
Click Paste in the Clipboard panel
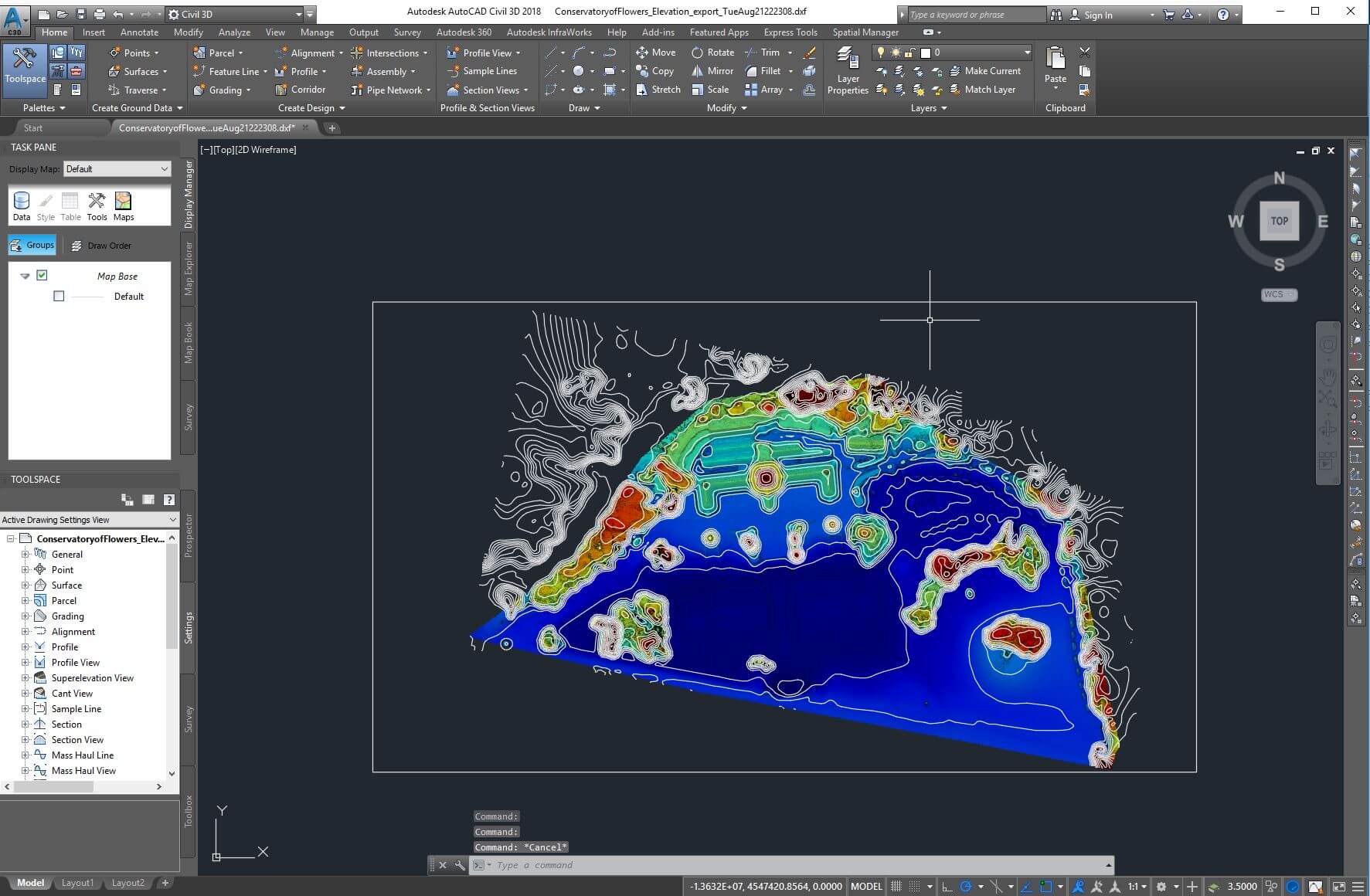(1054, 68)
